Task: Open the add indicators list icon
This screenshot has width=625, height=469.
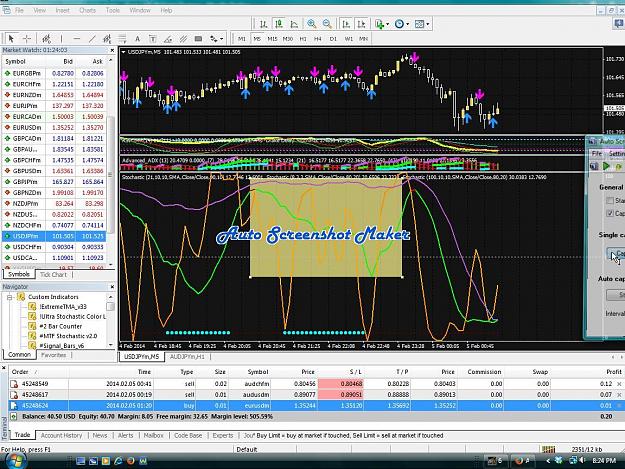Action: click(x=379, y=24)
